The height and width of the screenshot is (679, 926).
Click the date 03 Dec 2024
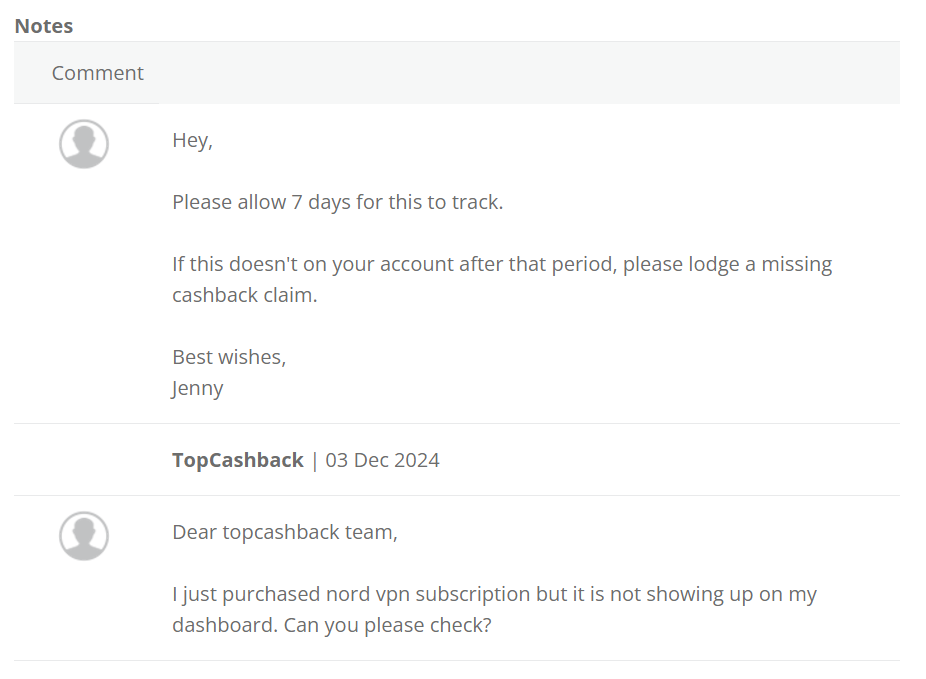tap(383, 461)
